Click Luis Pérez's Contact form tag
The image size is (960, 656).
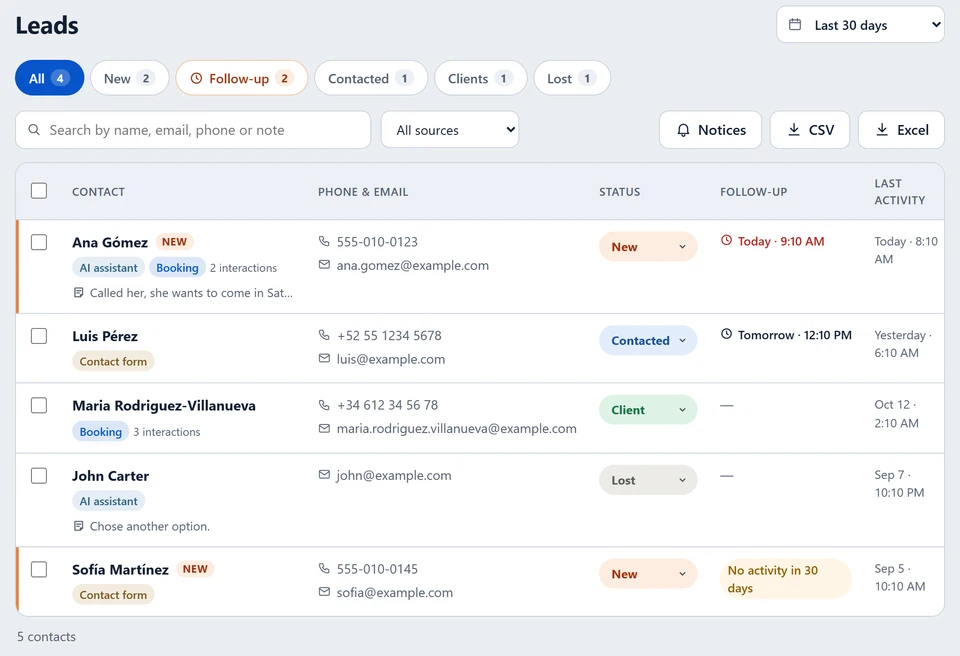tap(113, 361)
